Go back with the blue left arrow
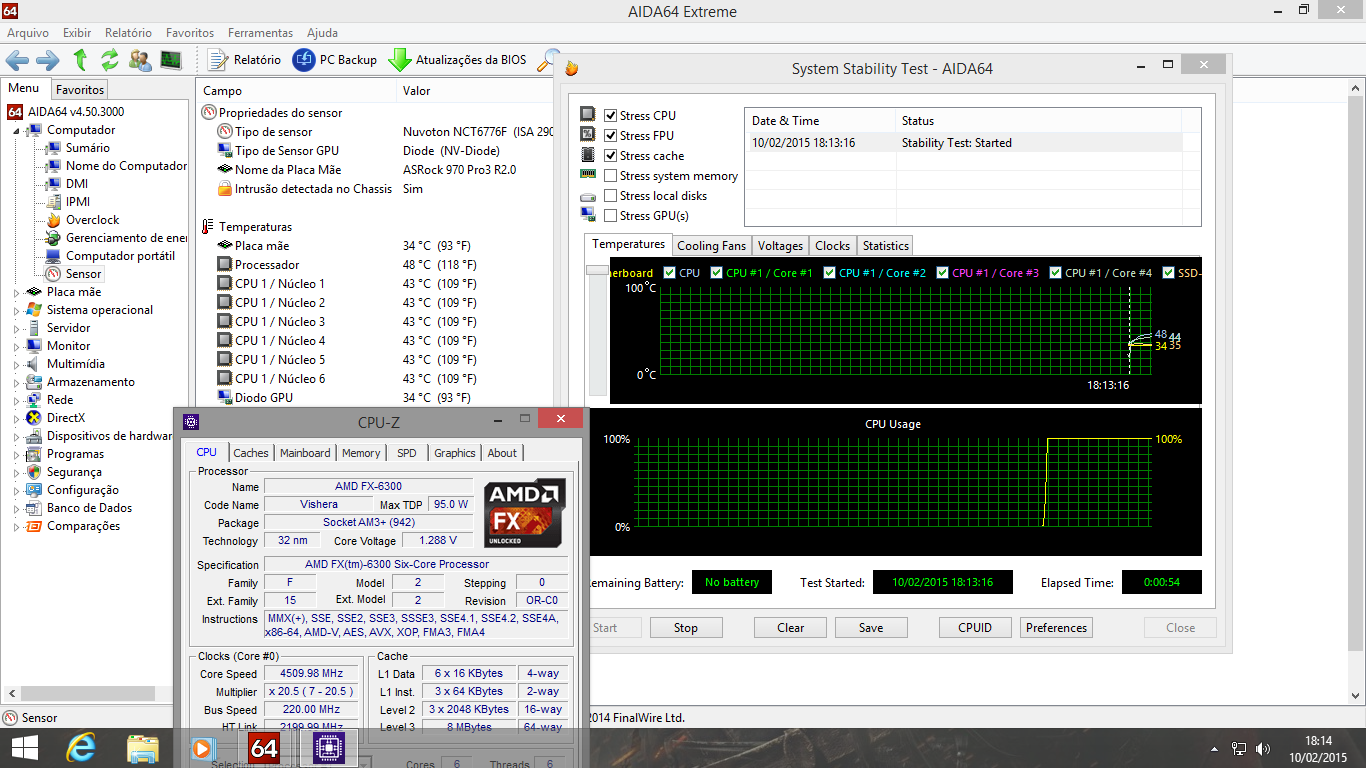Viewport: 1366px width, 768px height. (x=17, y=60)
